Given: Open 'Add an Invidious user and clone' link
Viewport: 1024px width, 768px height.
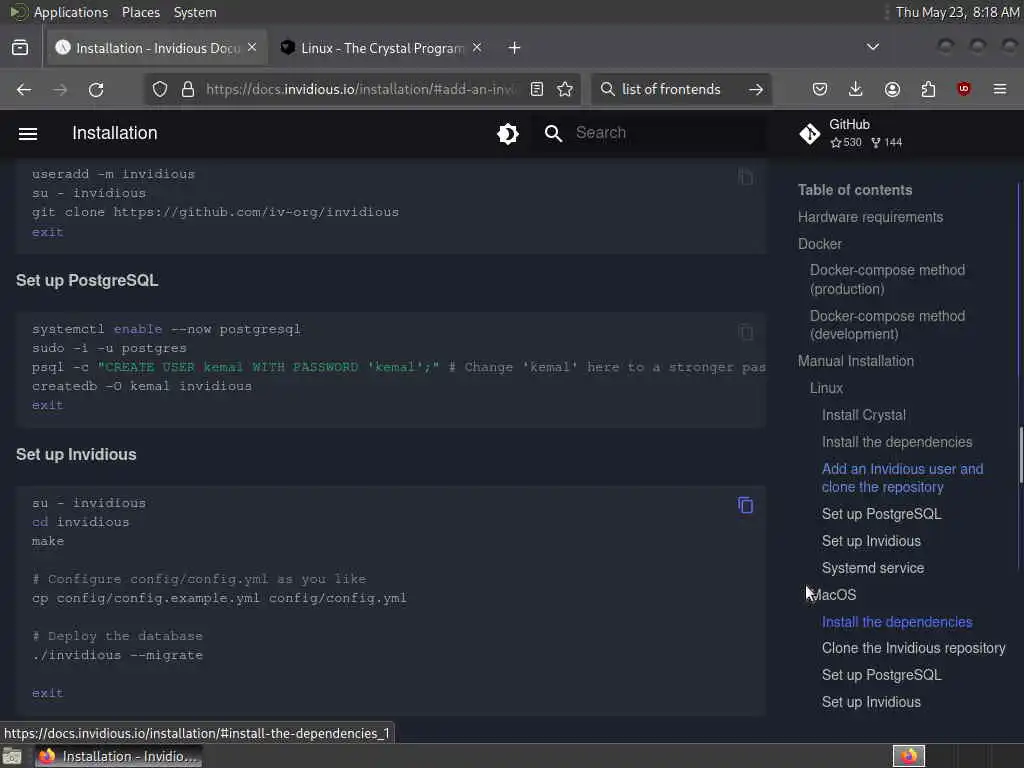Looking at the screenshot, I should click(x=902, y=478).
